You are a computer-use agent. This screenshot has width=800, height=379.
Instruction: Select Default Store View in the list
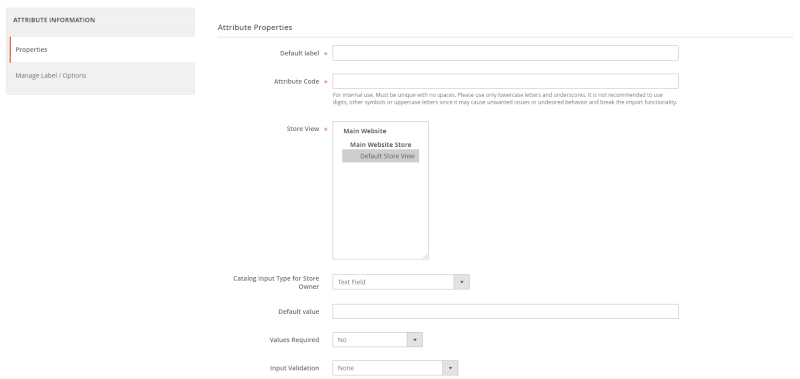click(x=381, y=156)
